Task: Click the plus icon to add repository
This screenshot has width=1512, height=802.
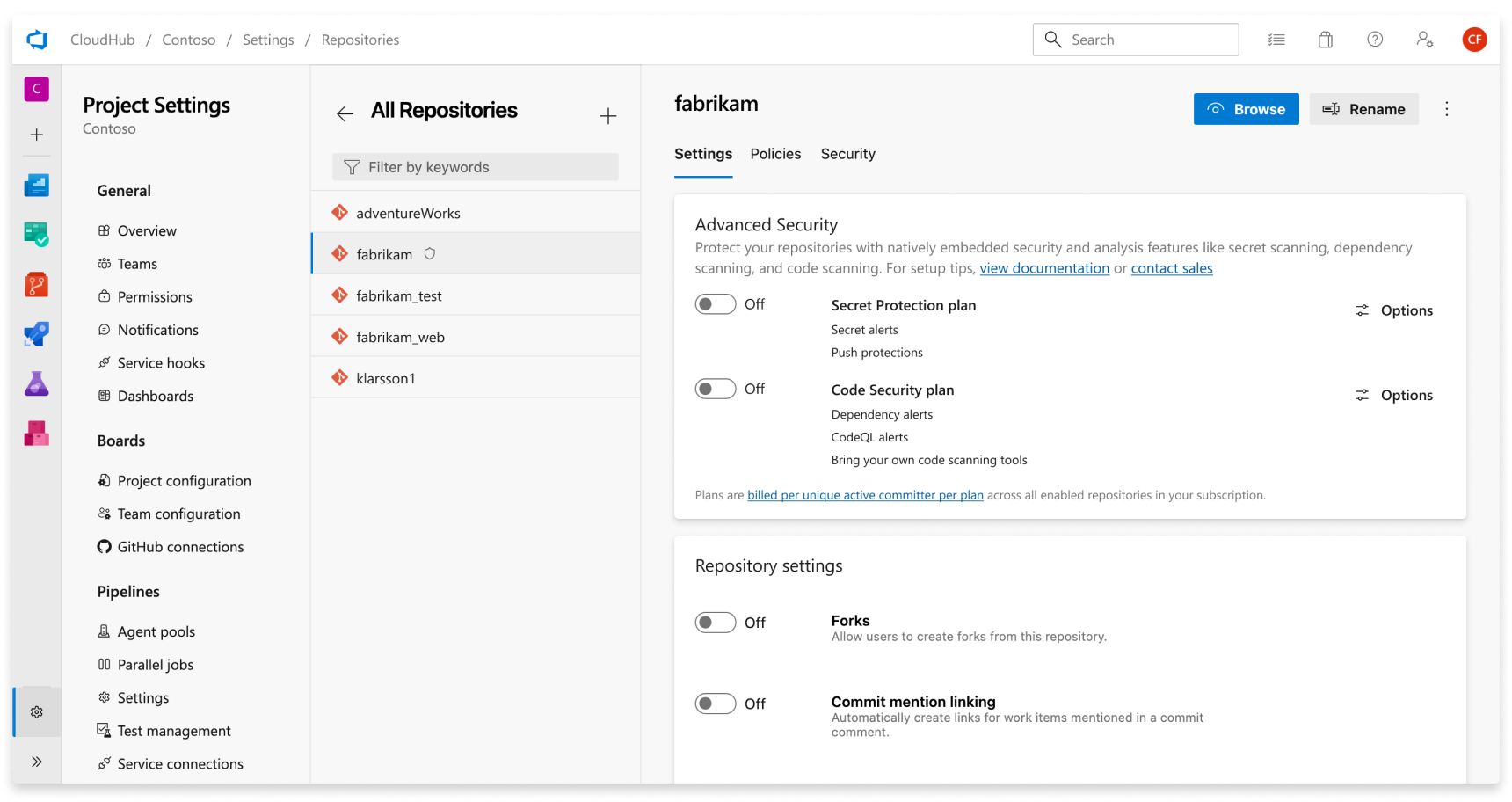Action: [608, 116]
